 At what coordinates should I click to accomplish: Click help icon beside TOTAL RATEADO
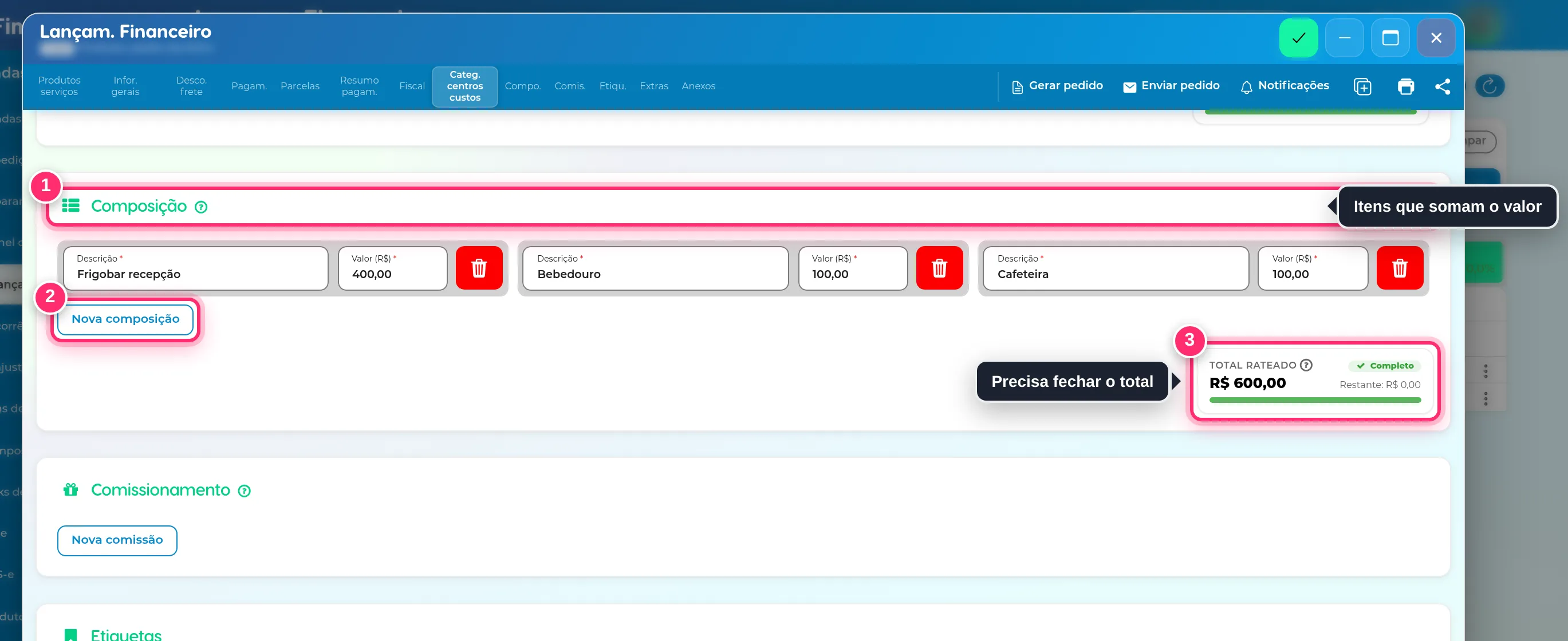click(1306, 365)
